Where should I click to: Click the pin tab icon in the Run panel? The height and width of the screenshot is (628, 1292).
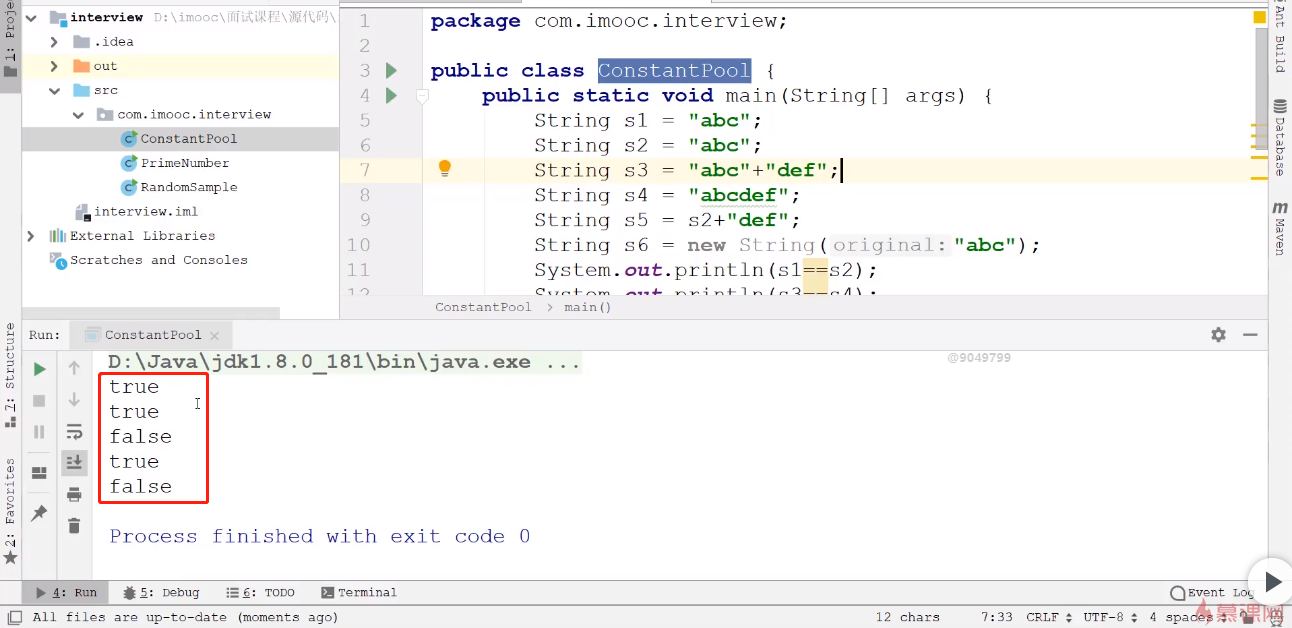pyautogui.click(x=40, y=513)
